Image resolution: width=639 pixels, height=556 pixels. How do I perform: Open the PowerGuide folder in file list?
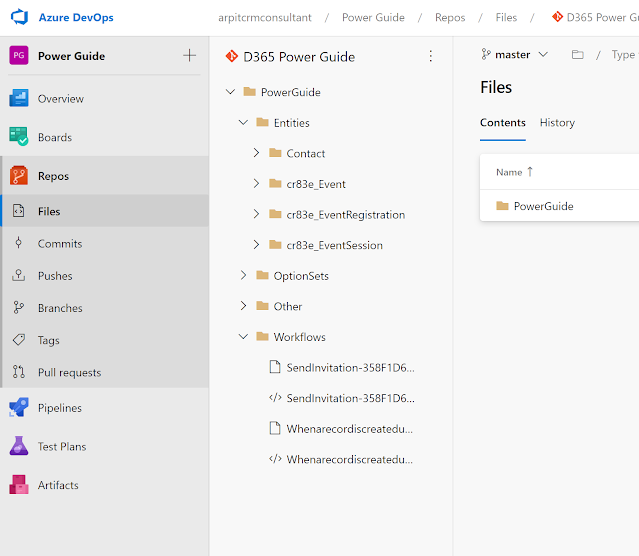(543, 206)
